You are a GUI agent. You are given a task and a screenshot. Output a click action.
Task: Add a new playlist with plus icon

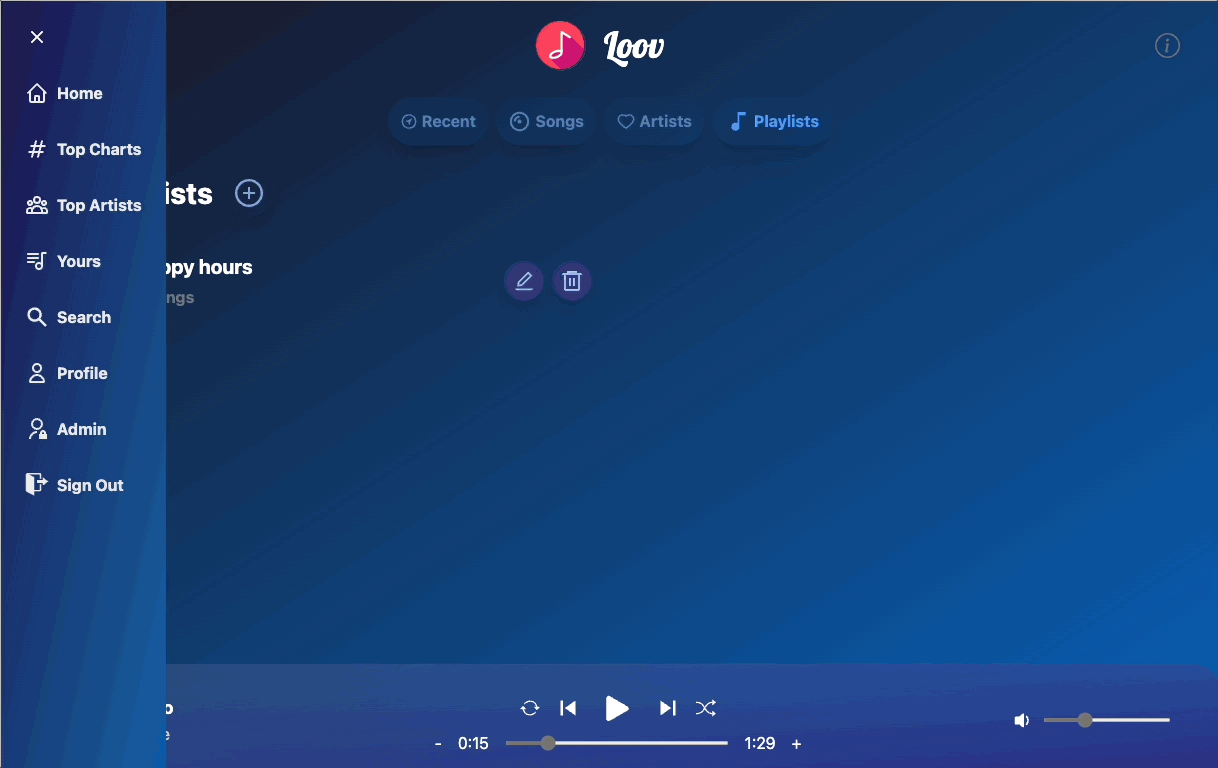pyautogui.click(x=249, y=193)
